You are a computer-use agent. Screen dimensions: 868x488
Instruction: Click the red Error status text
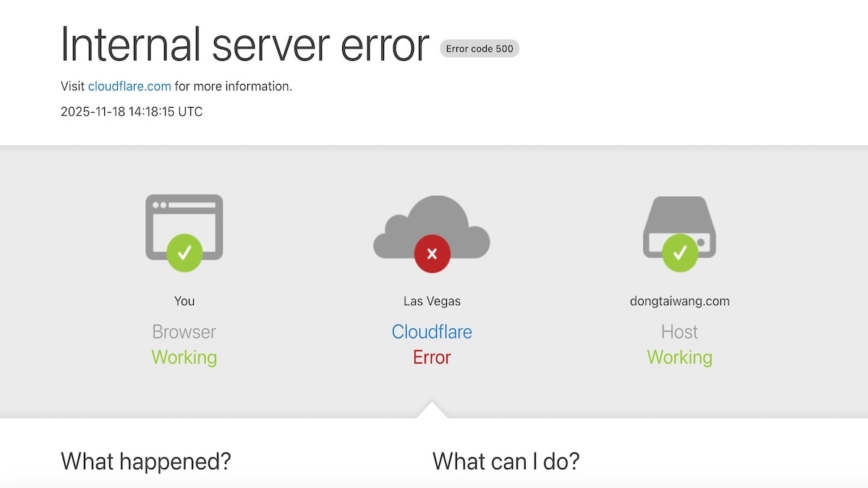coord(432,357)
